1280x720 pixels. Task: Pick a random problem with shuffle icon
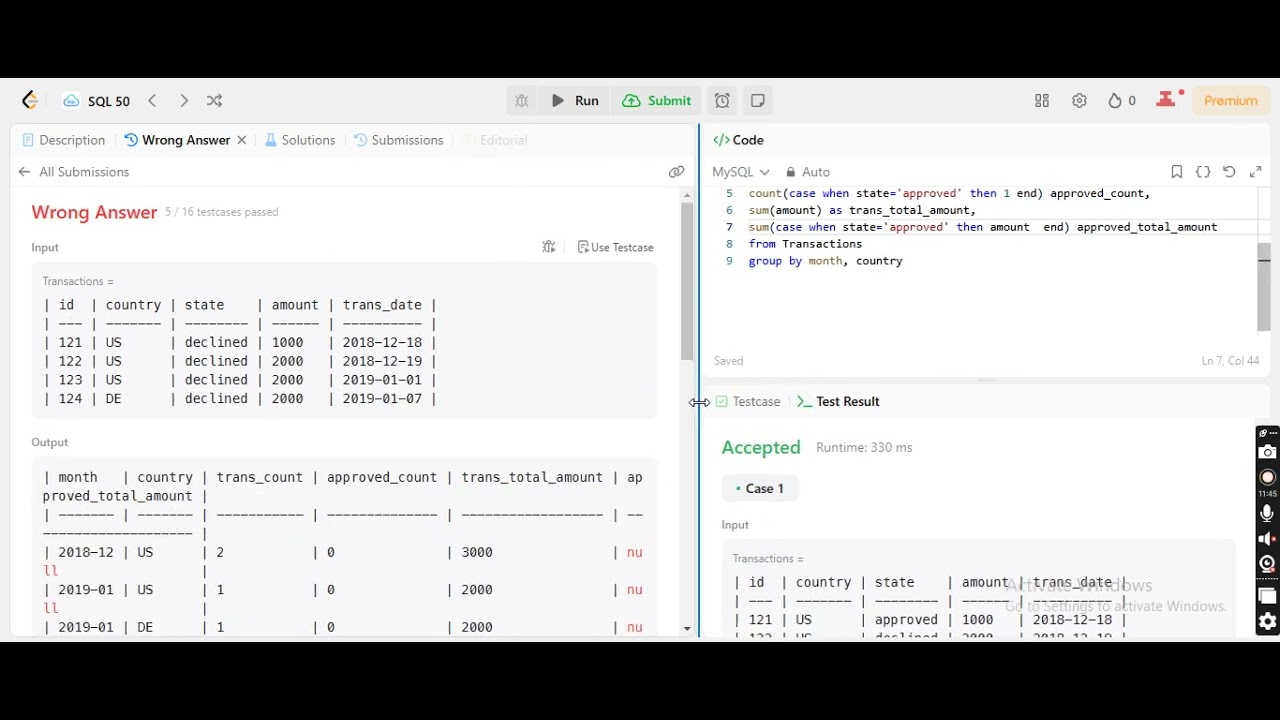(214, 101)
